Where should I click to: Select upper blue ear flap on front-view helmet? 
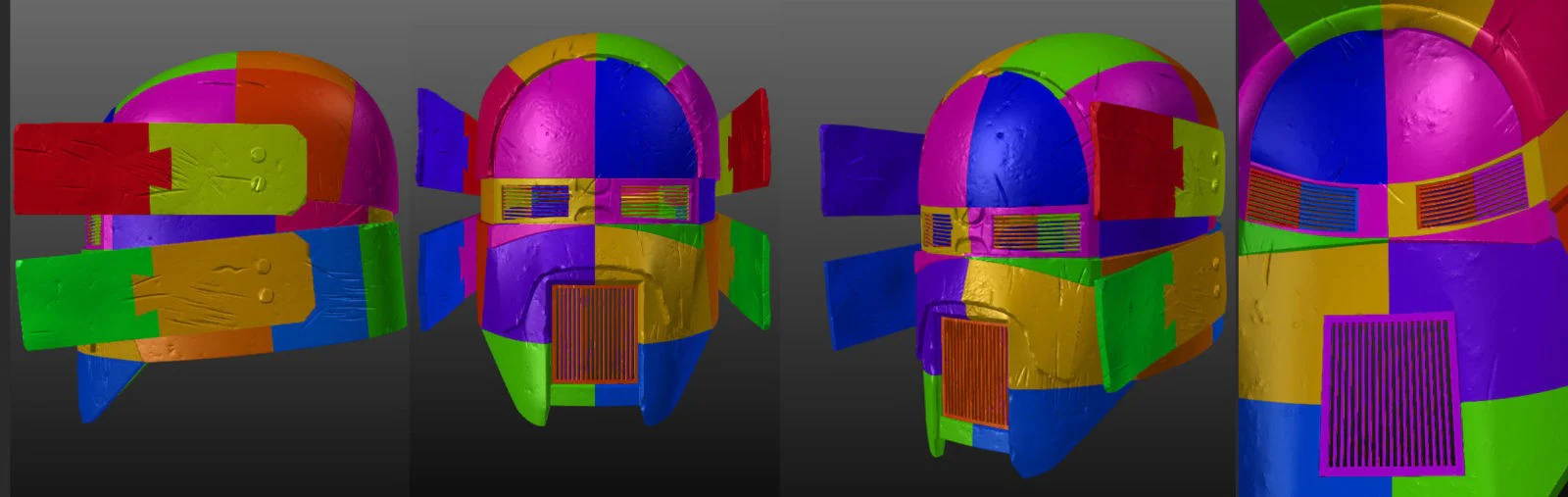tap(445, 139)
